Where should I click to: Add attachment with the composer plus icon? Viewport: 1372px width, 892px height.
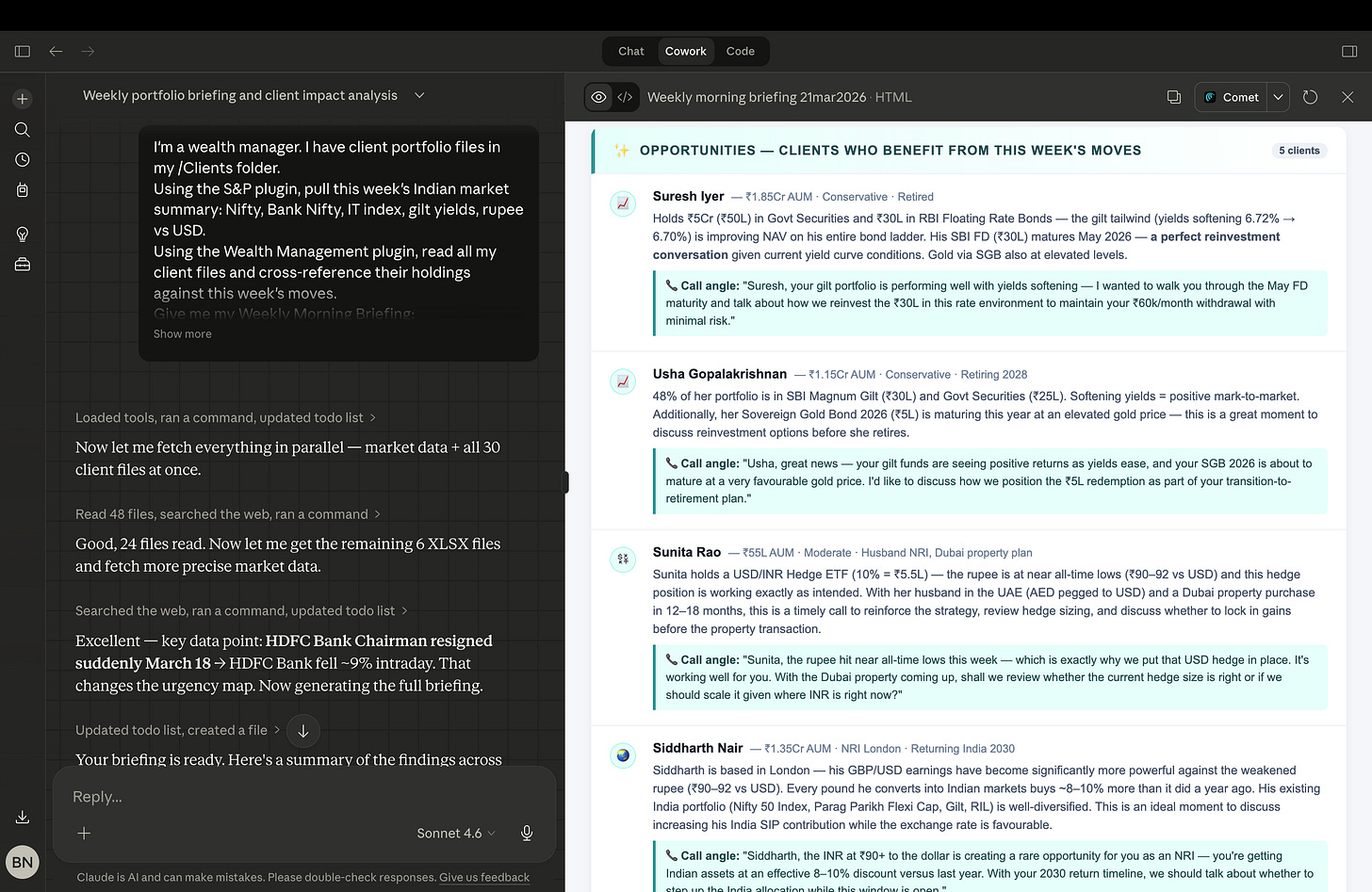pos(84,834)
